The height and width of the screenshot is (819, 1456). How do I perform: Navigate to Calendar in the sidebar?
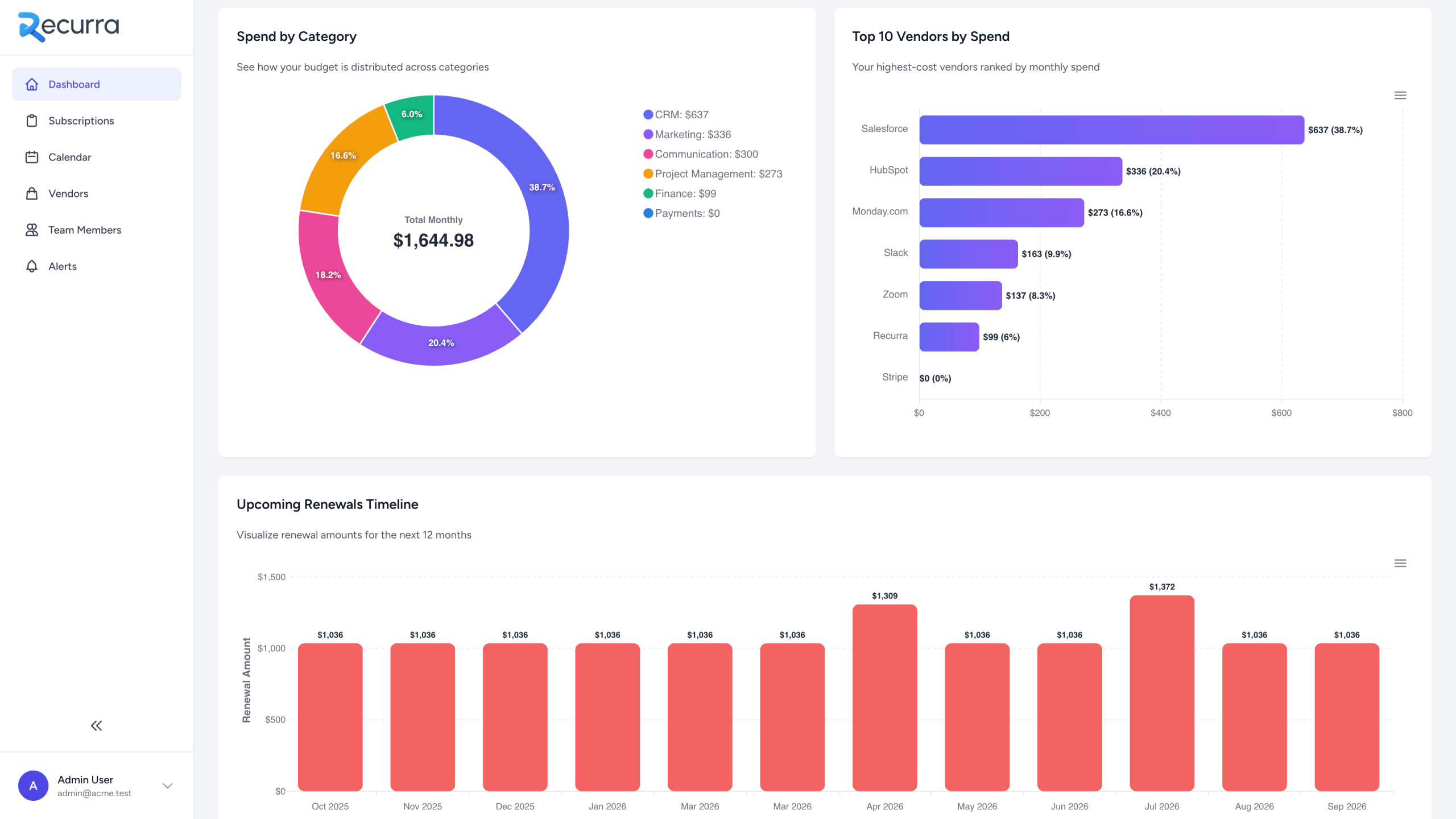69,156
